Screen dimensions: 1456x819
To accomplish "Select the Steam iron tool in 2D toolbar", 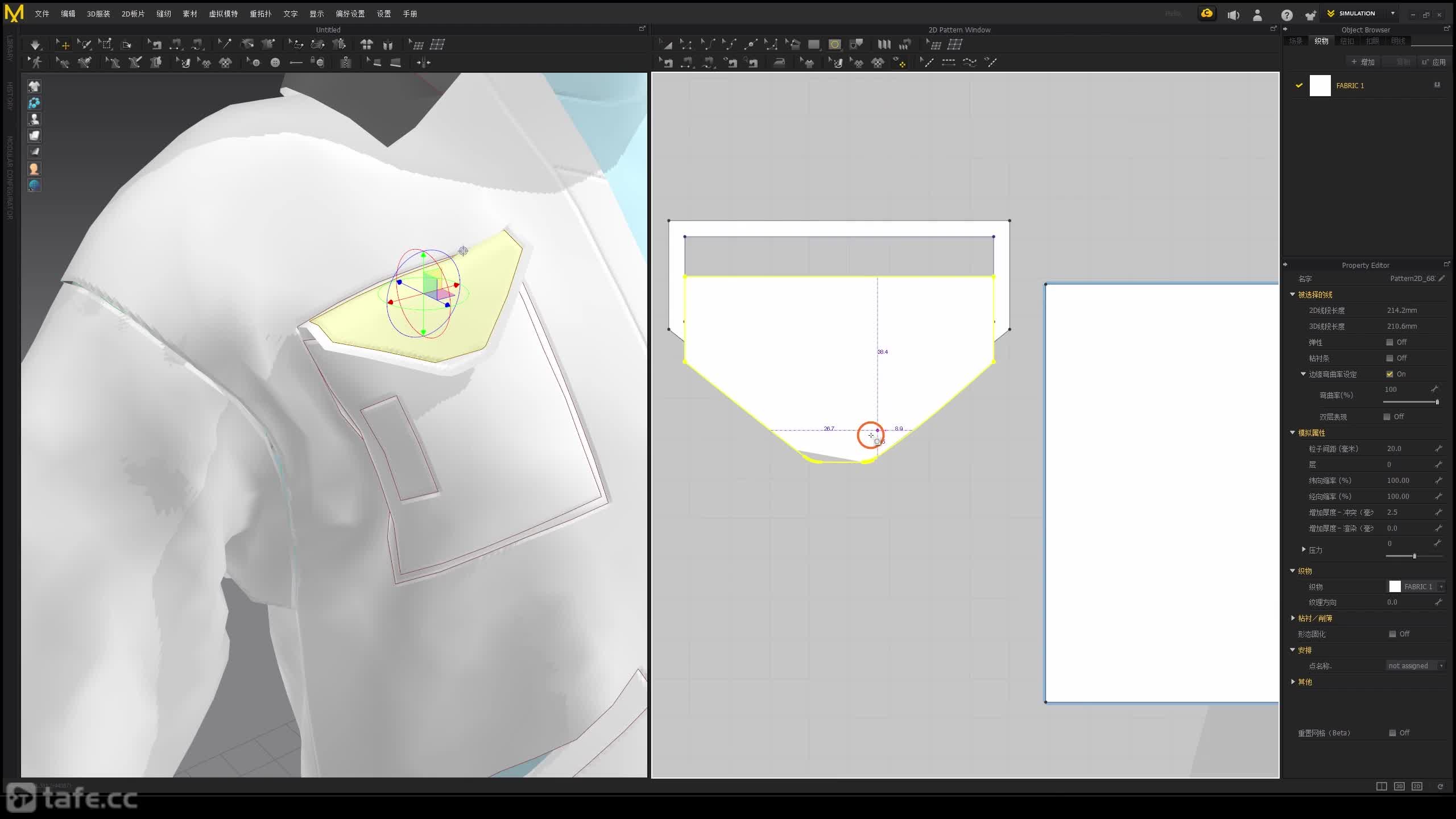I will [x=779, y=63].
